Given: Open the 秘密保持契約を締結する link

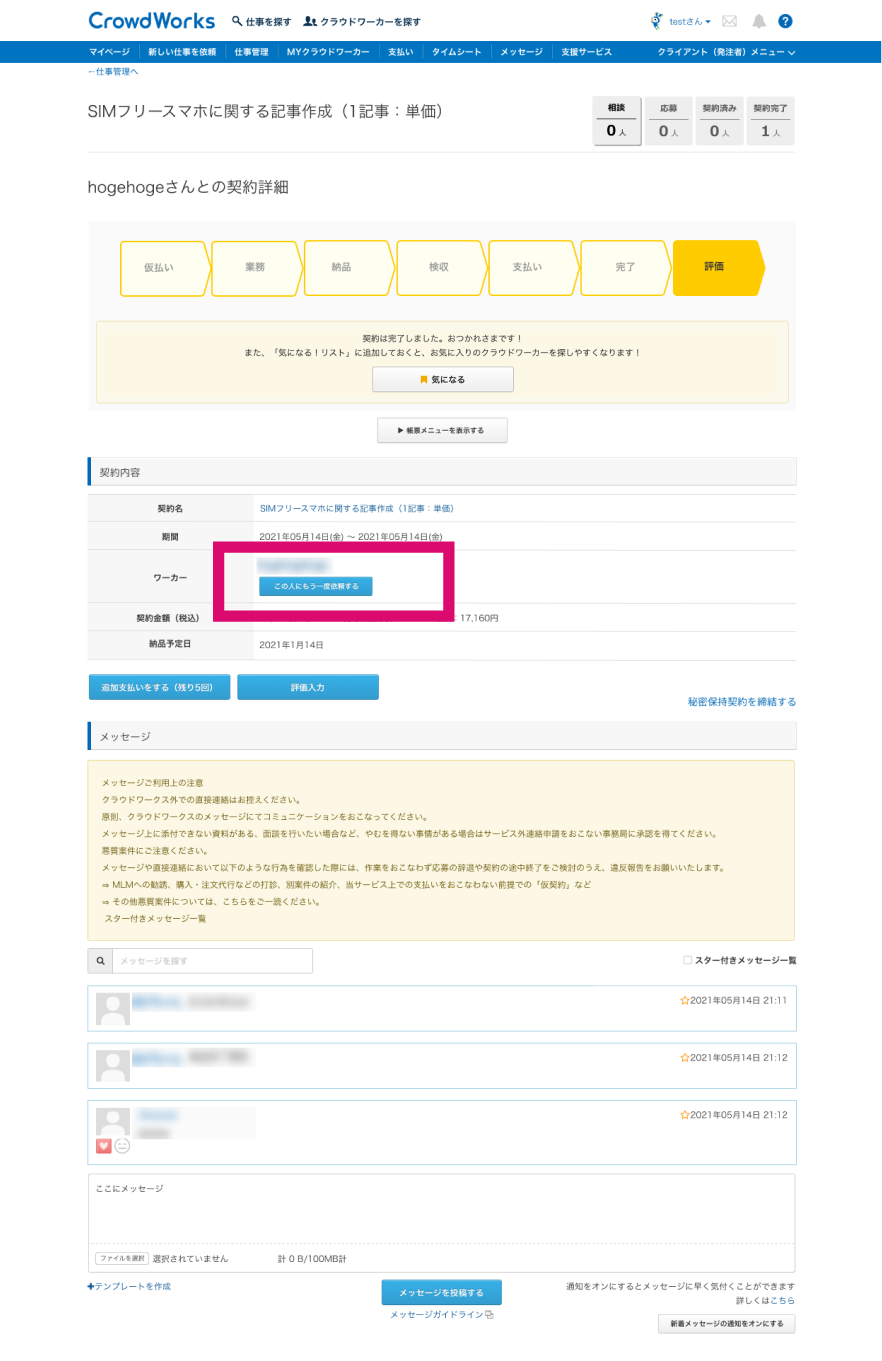Looking at the screenshot, I should click(741, 702).
